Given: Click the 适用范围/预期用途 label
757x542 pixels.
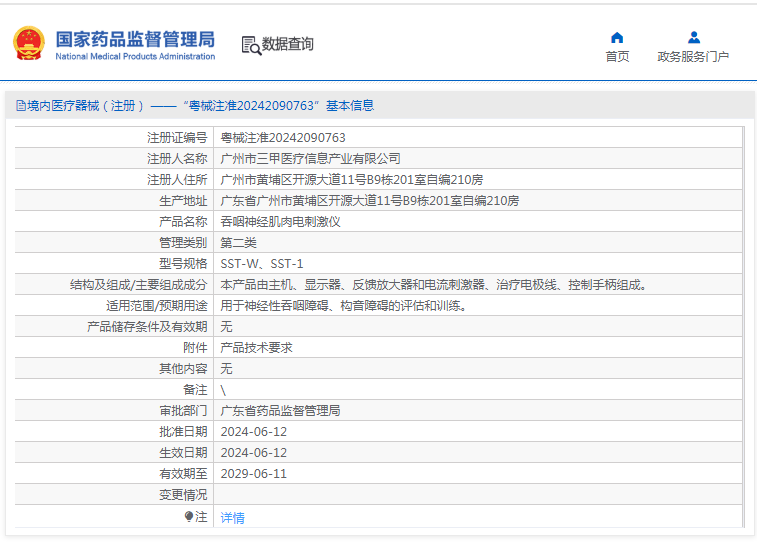Looking at the screenshot, I should [157, 306].
